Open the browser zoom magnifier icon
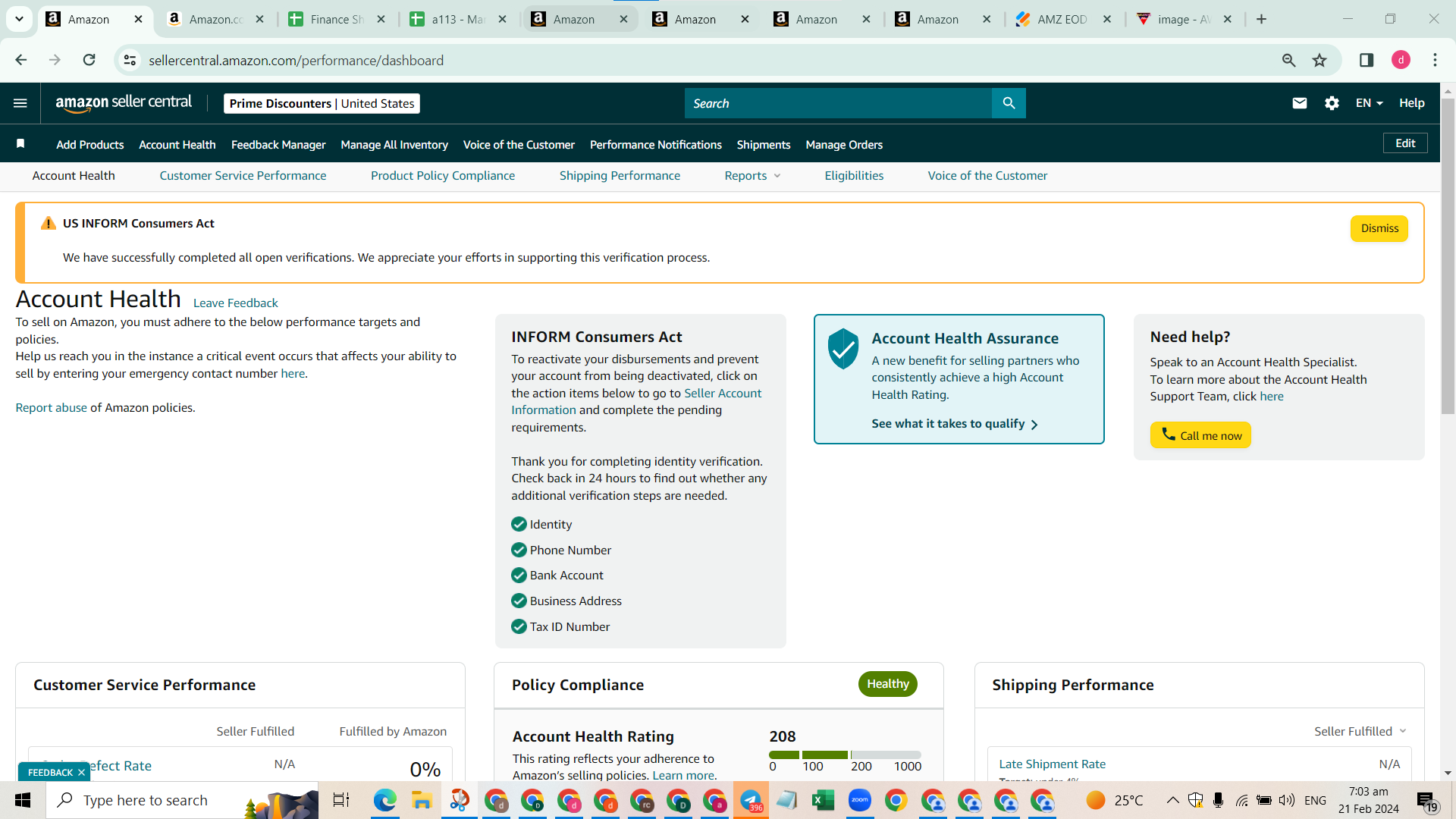Viewport: 1456px width, 819px height. 1288,60
